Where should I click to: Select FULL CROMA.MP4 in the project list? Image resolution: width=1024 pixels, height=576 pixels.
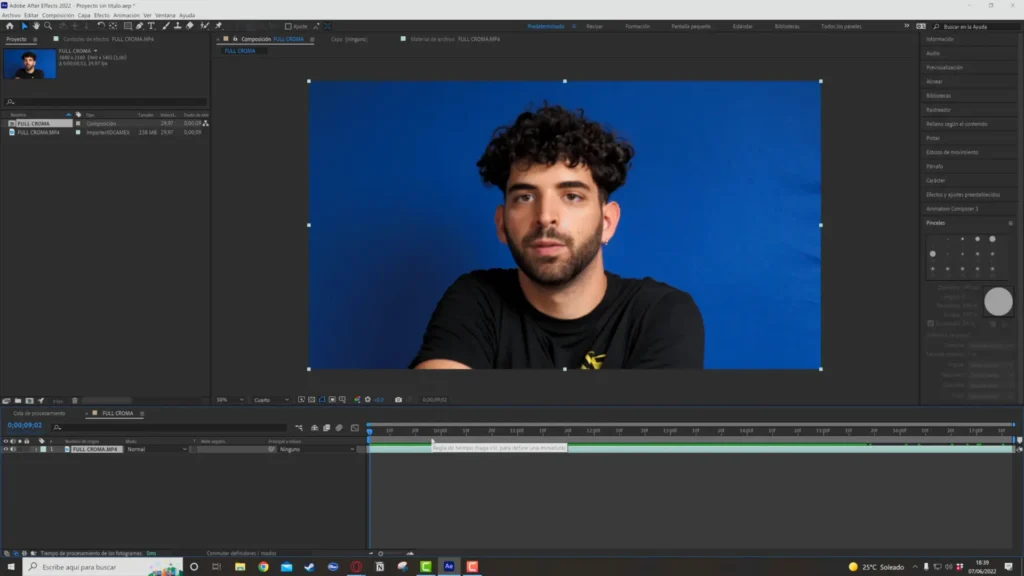point(38,132)
